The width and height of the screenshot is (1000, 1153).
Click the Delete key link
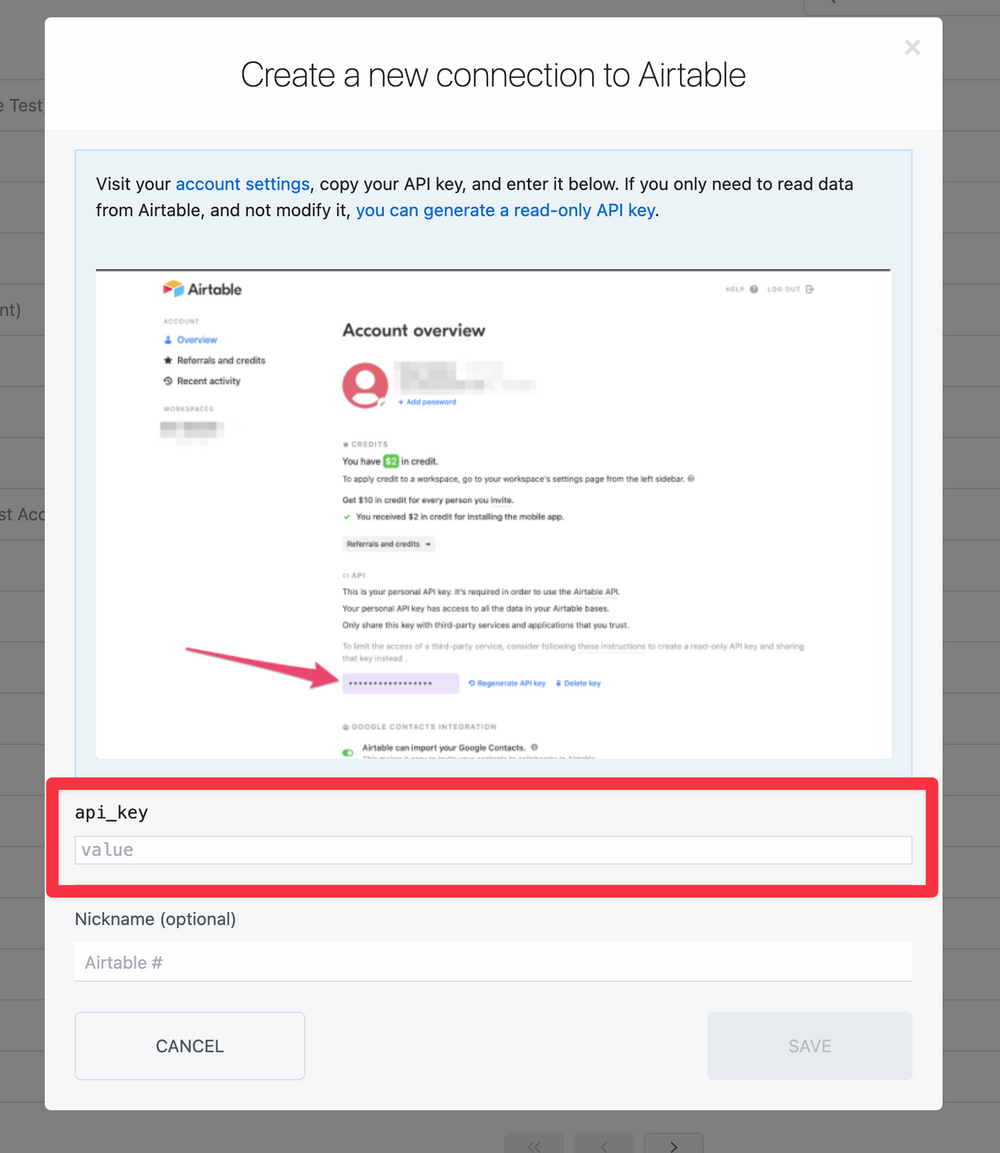(578, 683)
